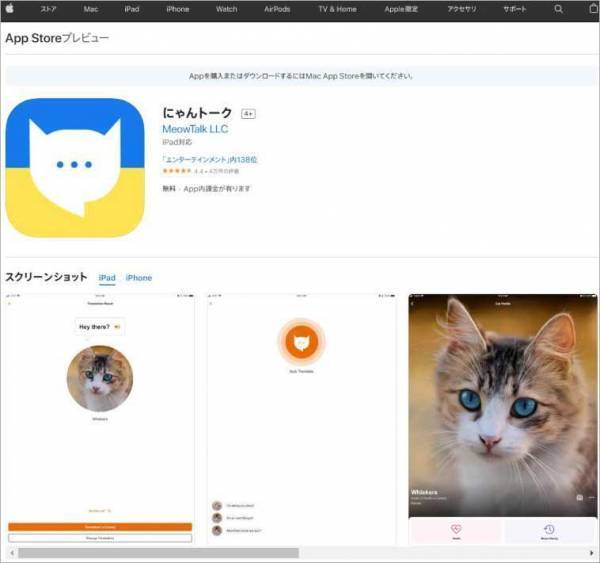This screenshot has height=563, width=600.
Task: Open the サポート menu item
Action: 515,9
